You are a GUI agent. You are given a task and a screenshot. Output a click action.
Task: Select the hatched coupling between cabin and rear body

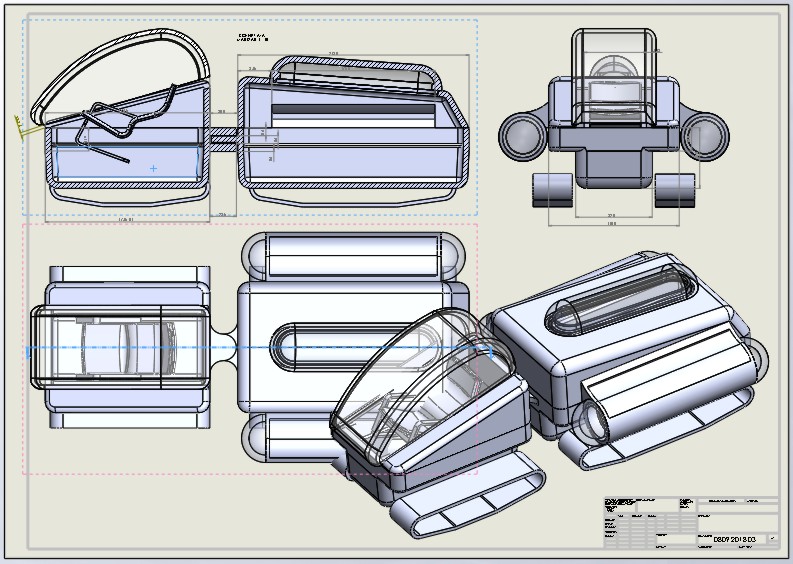224,140
